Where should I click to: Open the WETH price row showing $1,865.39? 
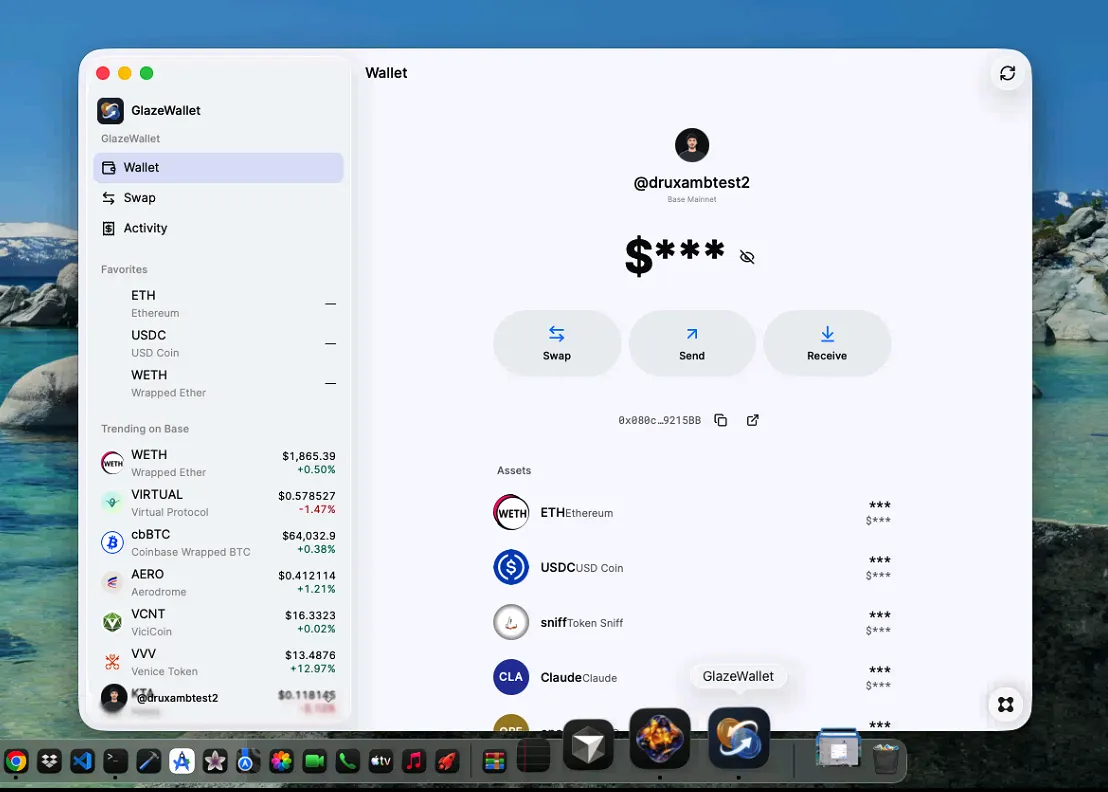click(218, 463)
